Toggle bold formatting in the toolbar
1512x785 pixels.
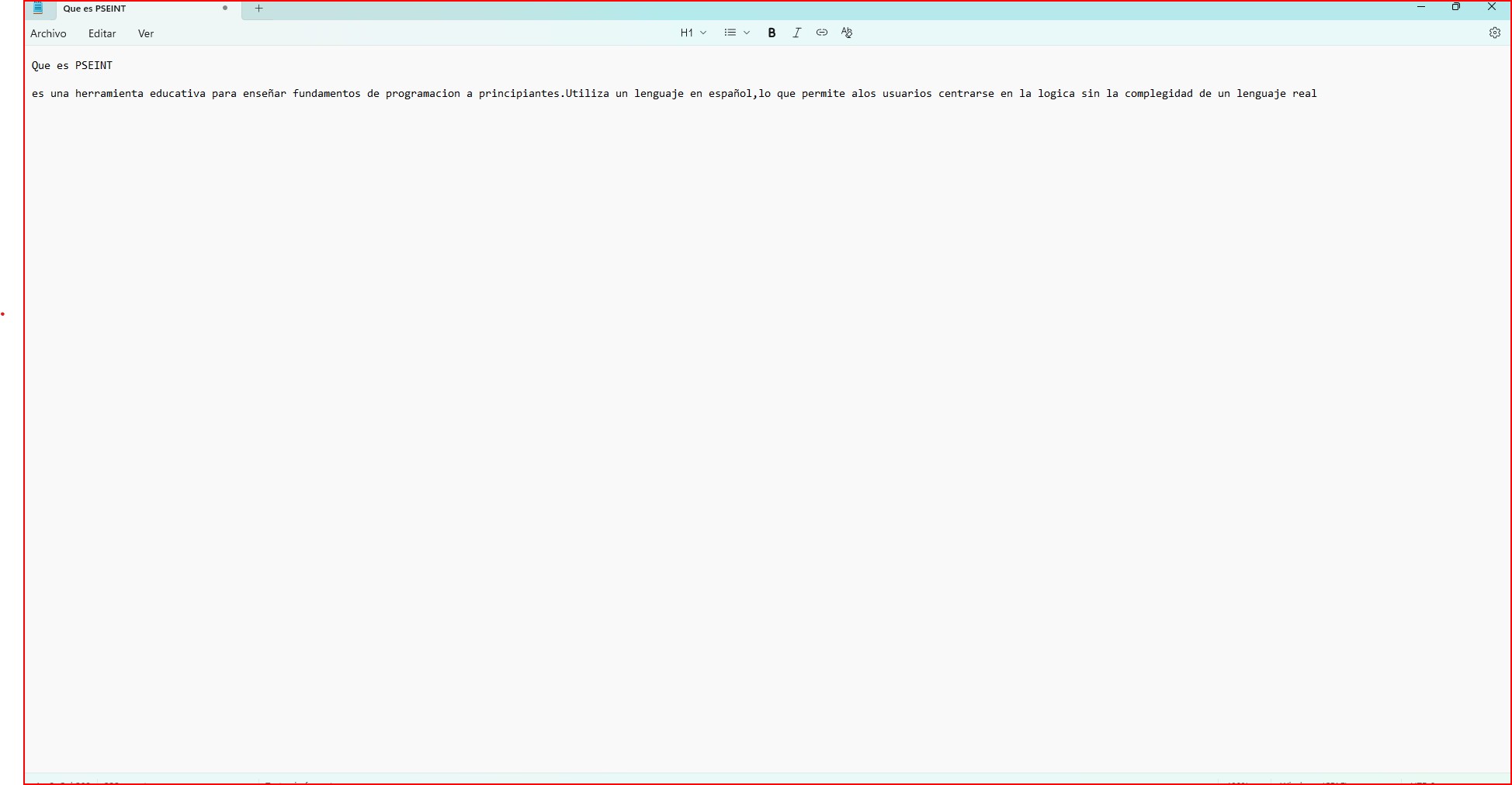[x=772, y=33]
